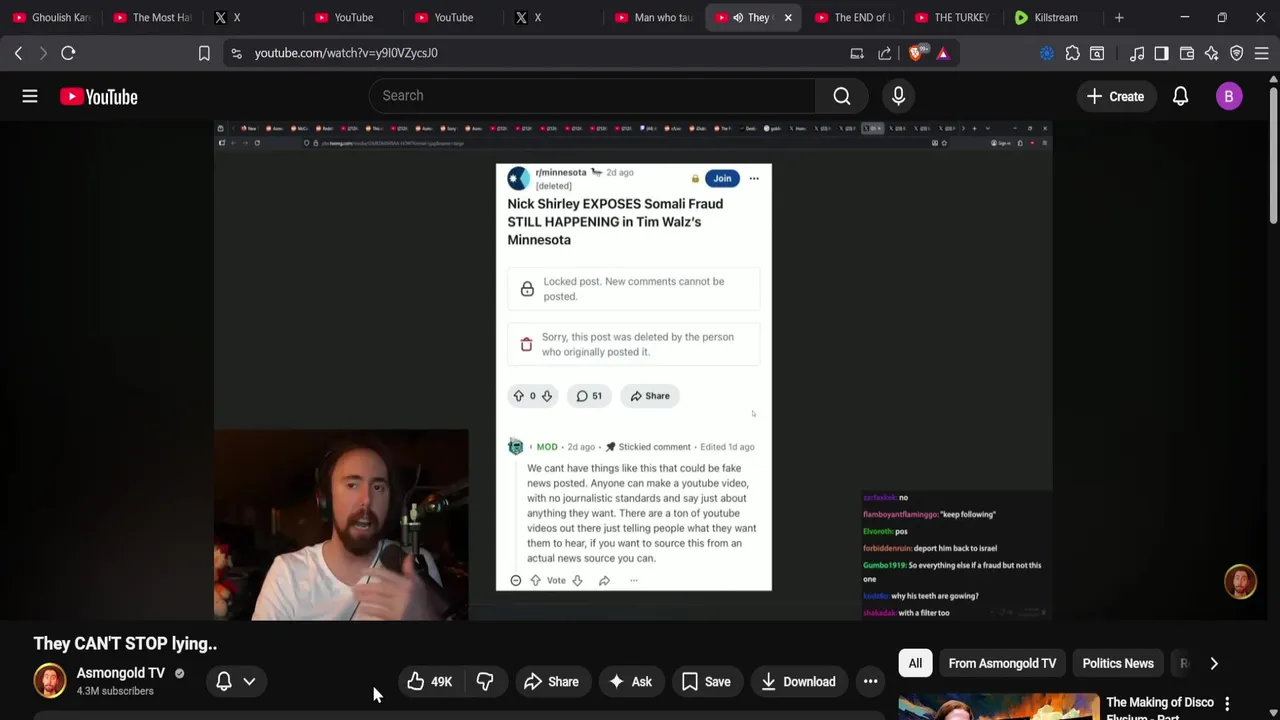Image resolution: width=1280 pixels, height=720 pixels.
Task: Open Brave Shields lion icon
Action: pyautogui.click(x=916, y=53)
